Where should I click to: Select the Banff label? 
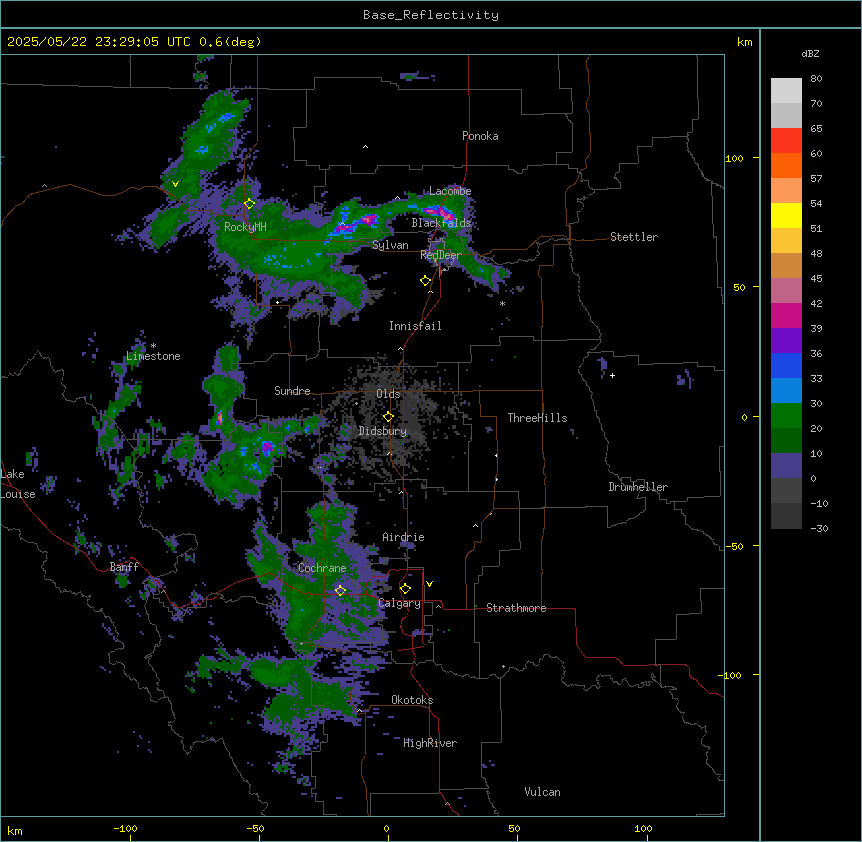[124, 566]
